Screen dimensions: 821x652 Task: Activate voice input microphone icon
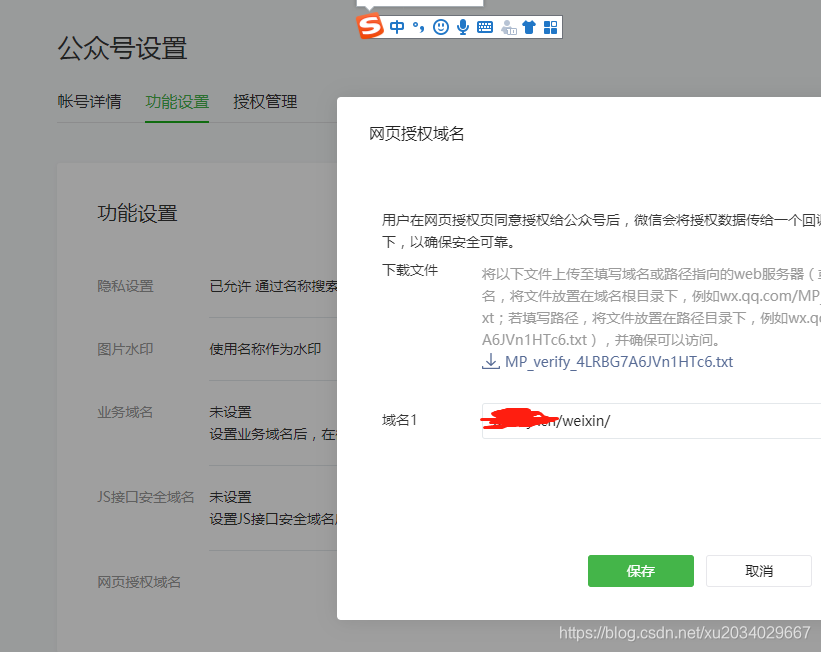[x=463, y=27]
